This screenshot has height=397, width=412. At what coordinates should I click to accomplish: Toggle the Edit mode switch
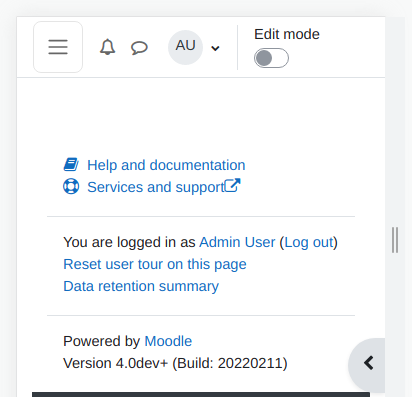click(x=271, y=58)
